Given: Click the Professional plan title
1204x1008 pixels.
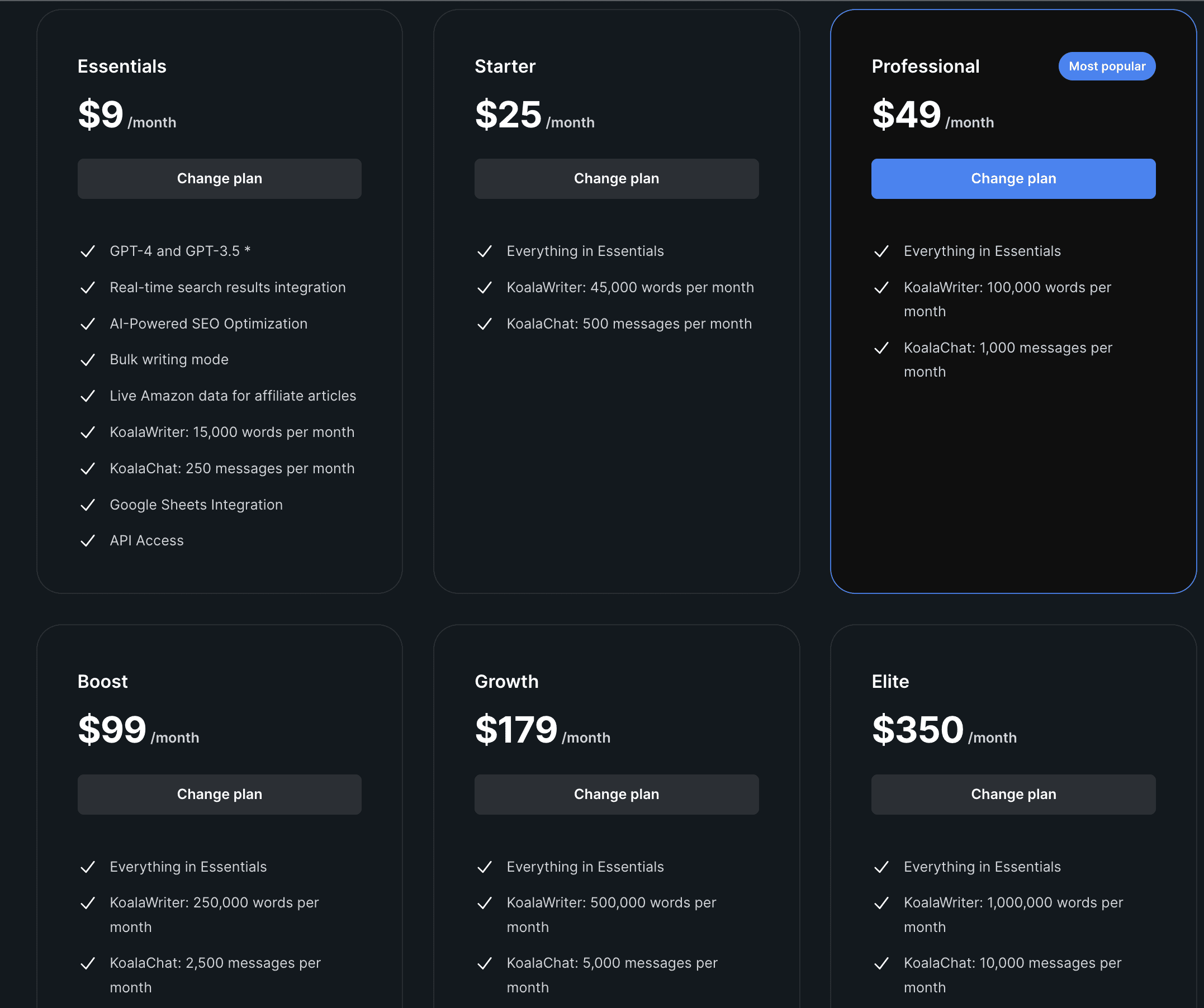Looking at the screenshot, I should click(926, 66).
